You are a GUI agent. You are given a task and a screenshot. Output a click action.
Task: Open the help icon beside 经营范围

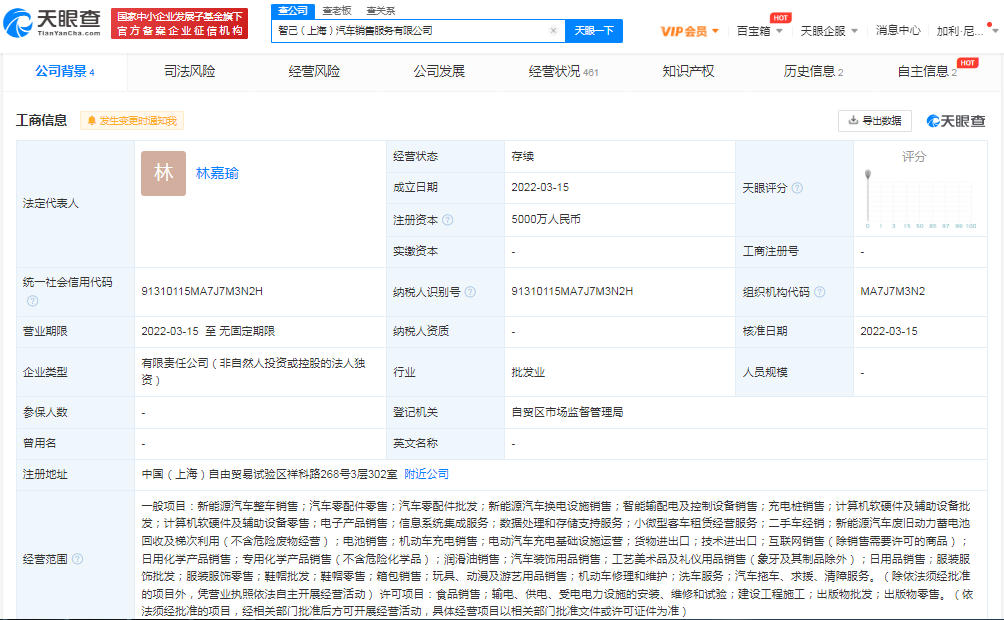77,559
